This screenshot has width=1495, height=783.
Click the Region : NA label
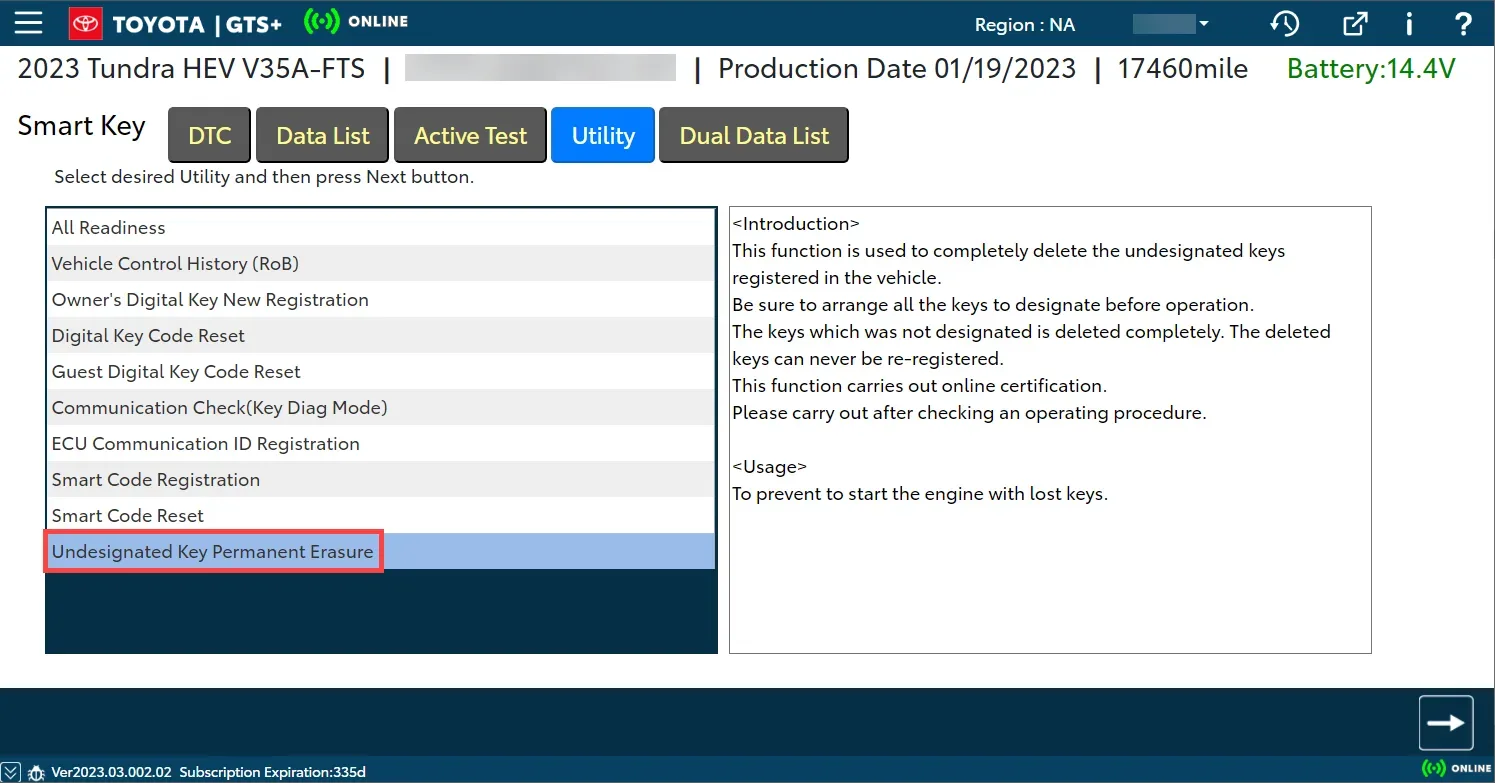tap(1025, 25)
